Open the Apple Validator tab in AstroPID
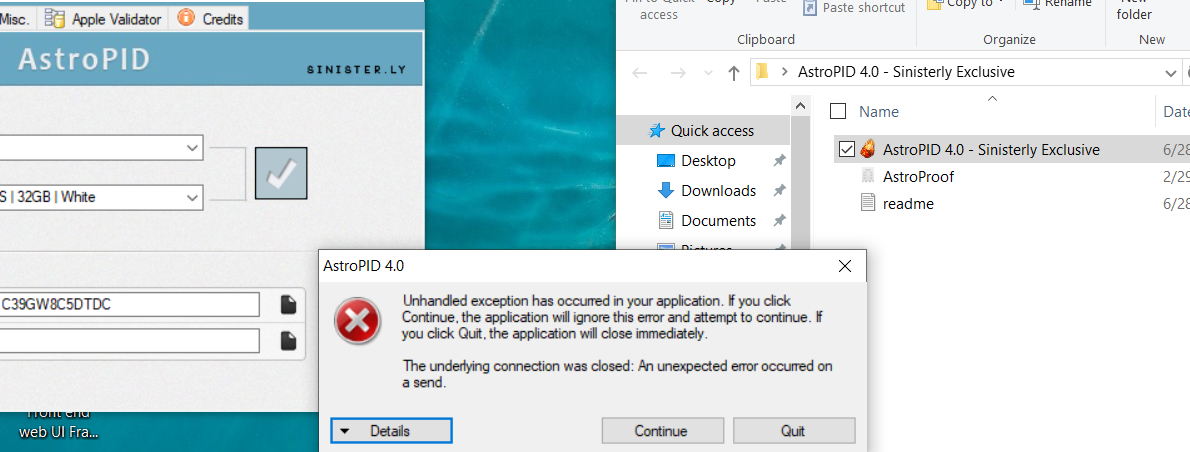Screen dimensions: 1190x452 pyautogui.click(x=103, y=19)
